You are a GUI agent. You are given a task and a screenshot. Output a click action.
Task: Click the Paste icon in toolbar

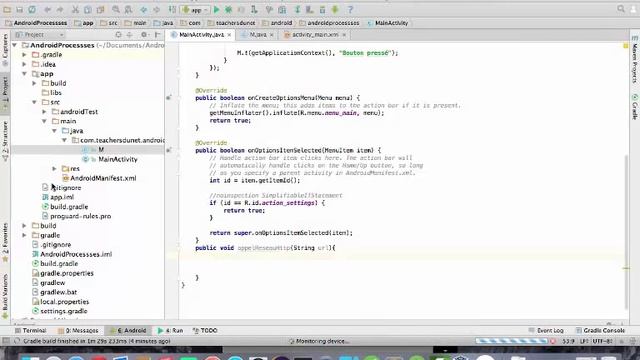[x=100, y=9]
